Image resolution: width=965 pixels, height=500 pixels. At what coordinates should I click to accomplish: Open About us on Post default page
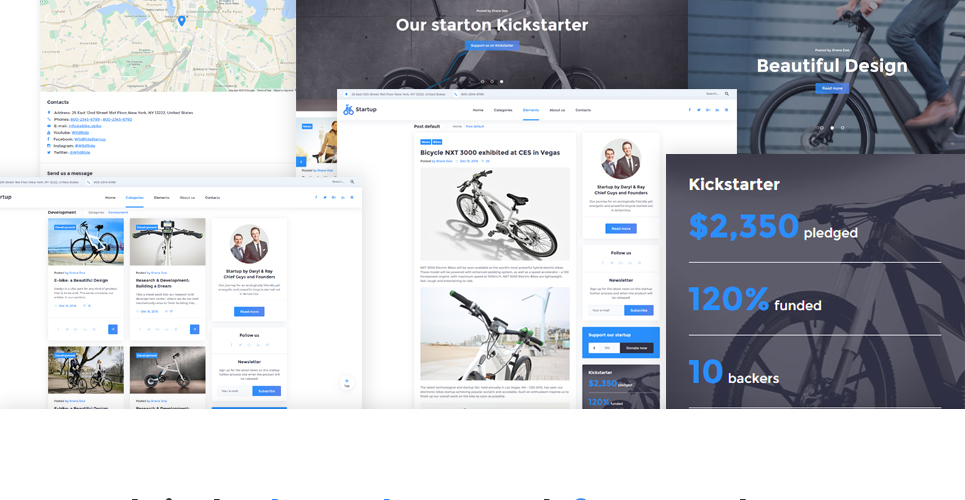(x=557, y=110)
